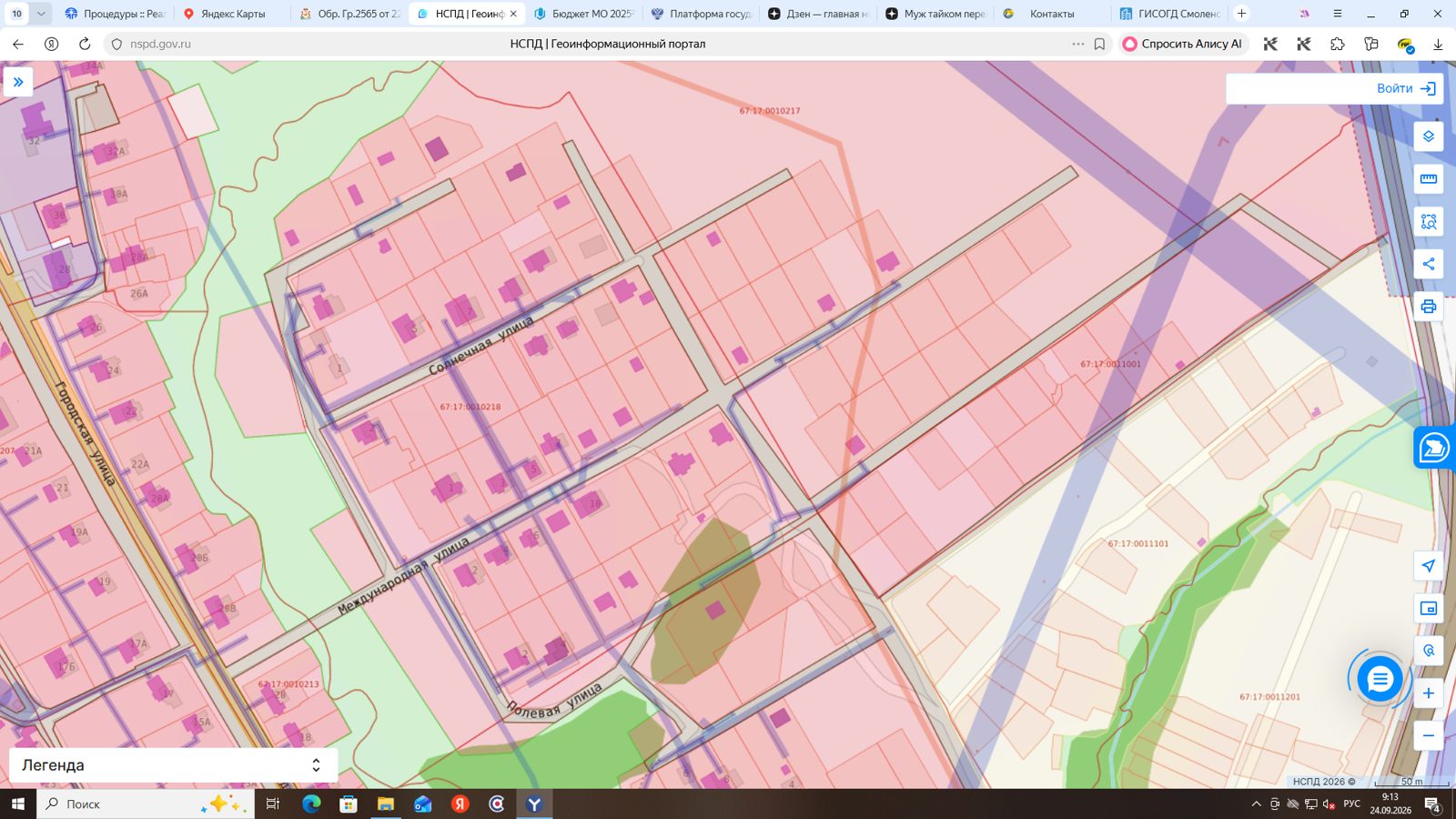
Task: Switch to the ГИСОГД Смоленск tab
Action: click(x=1170, y=14)
